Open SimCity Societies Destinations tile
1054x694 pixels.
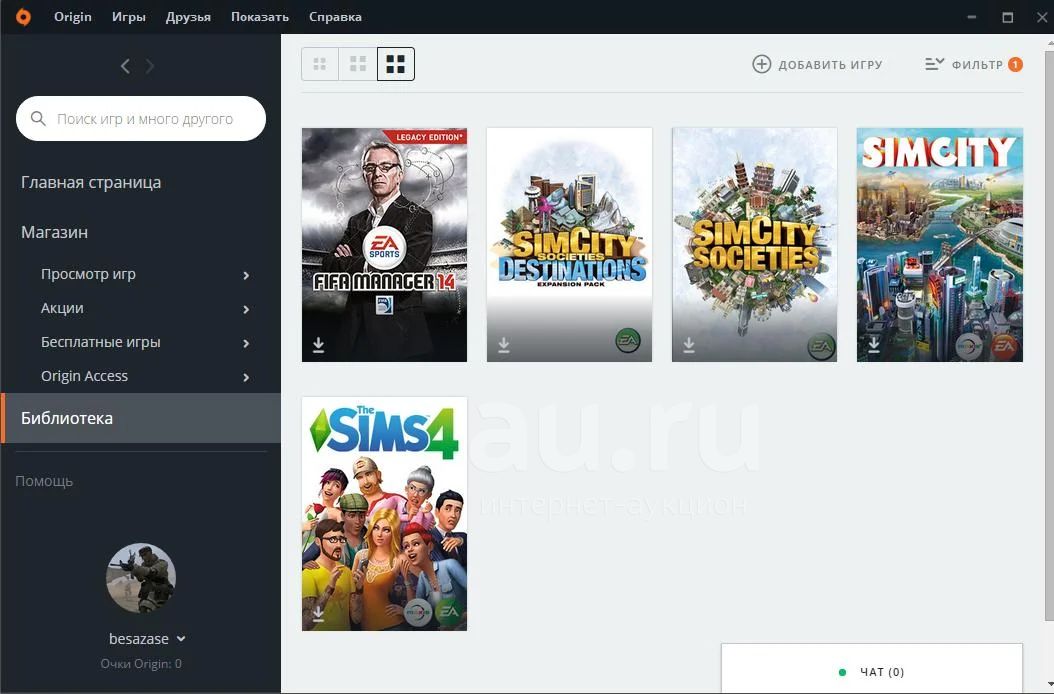click(569, 245)
